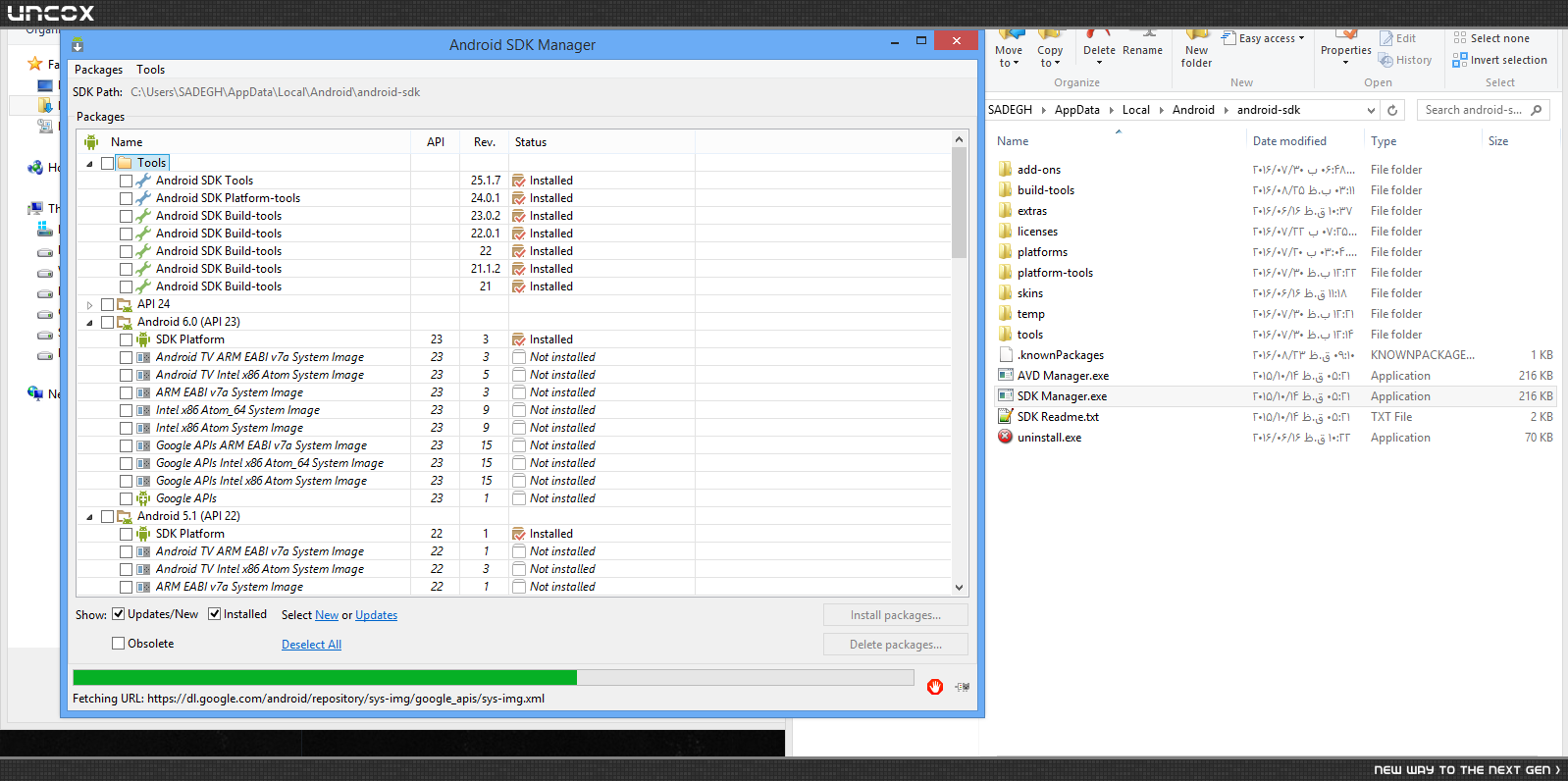Click the search magnifier icon in Explorer

1537,110
